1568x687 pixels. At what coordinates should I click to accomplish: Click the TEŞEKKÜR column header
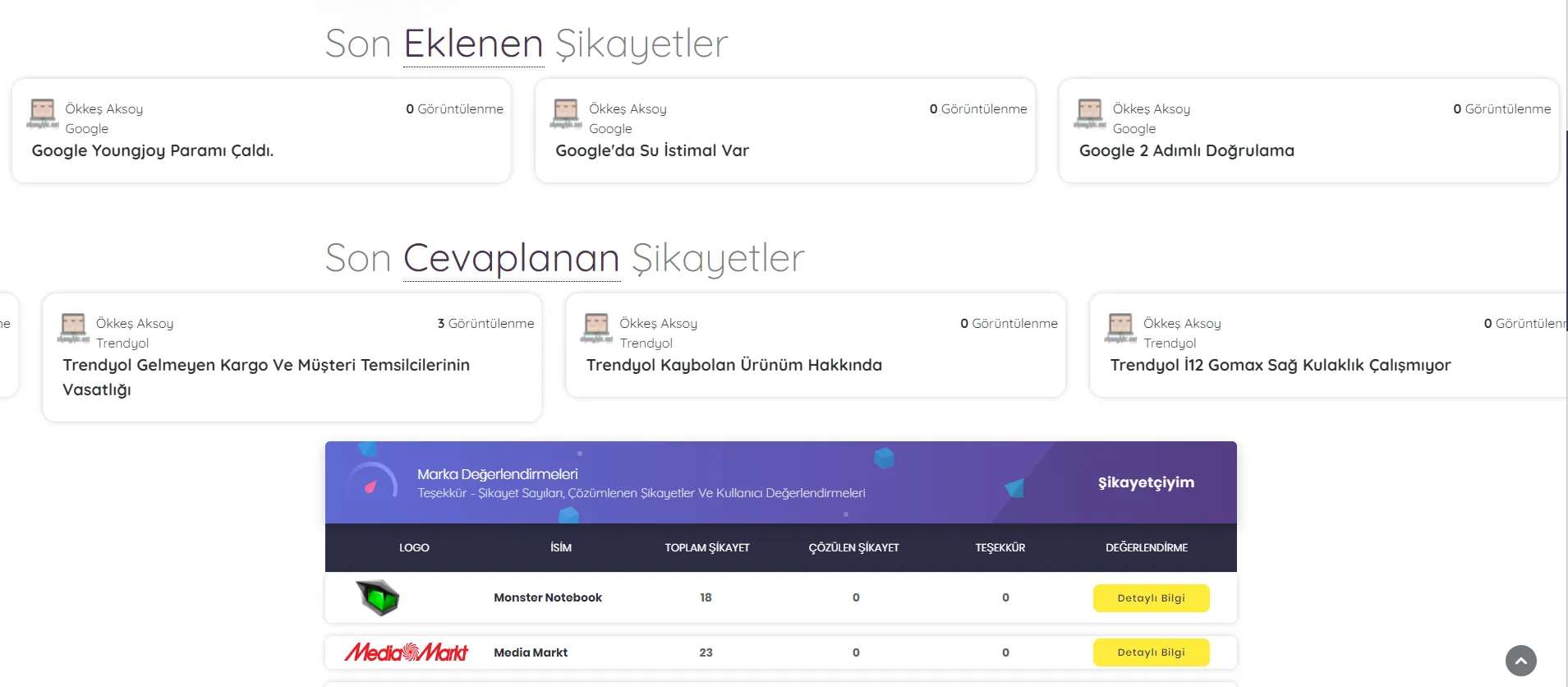[1000, 547]
